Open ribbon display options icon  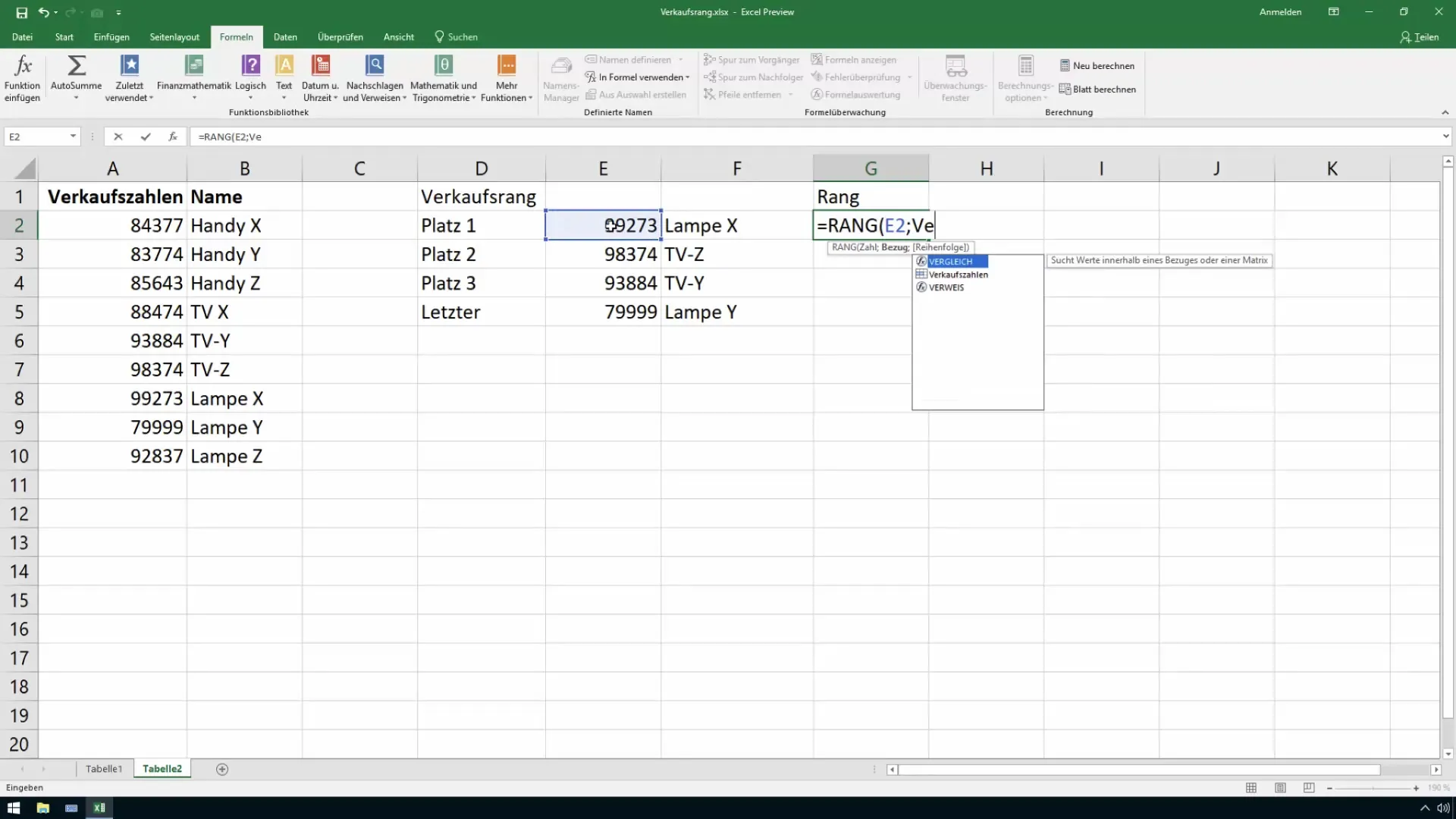tap(1334, 12)
